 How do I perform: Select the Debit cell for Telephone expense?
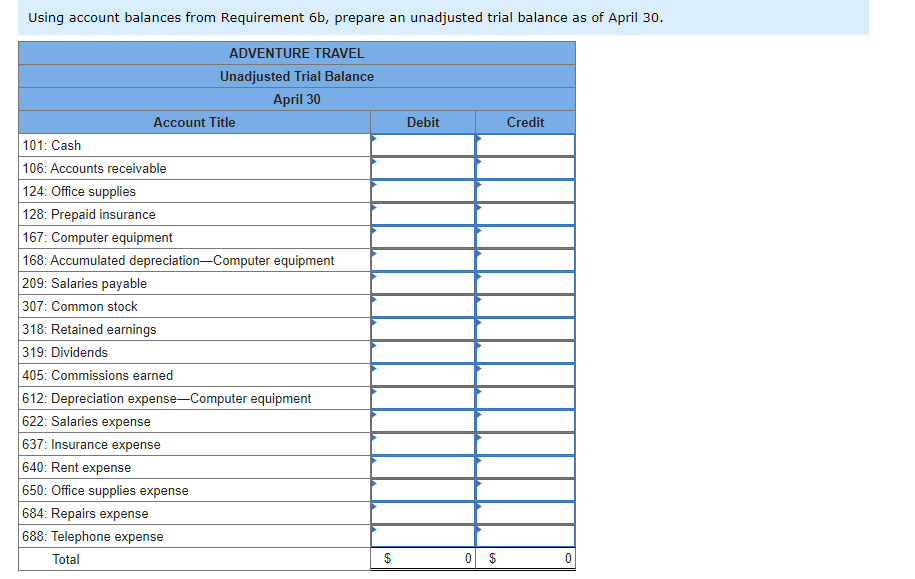click(x=422, y=536)
